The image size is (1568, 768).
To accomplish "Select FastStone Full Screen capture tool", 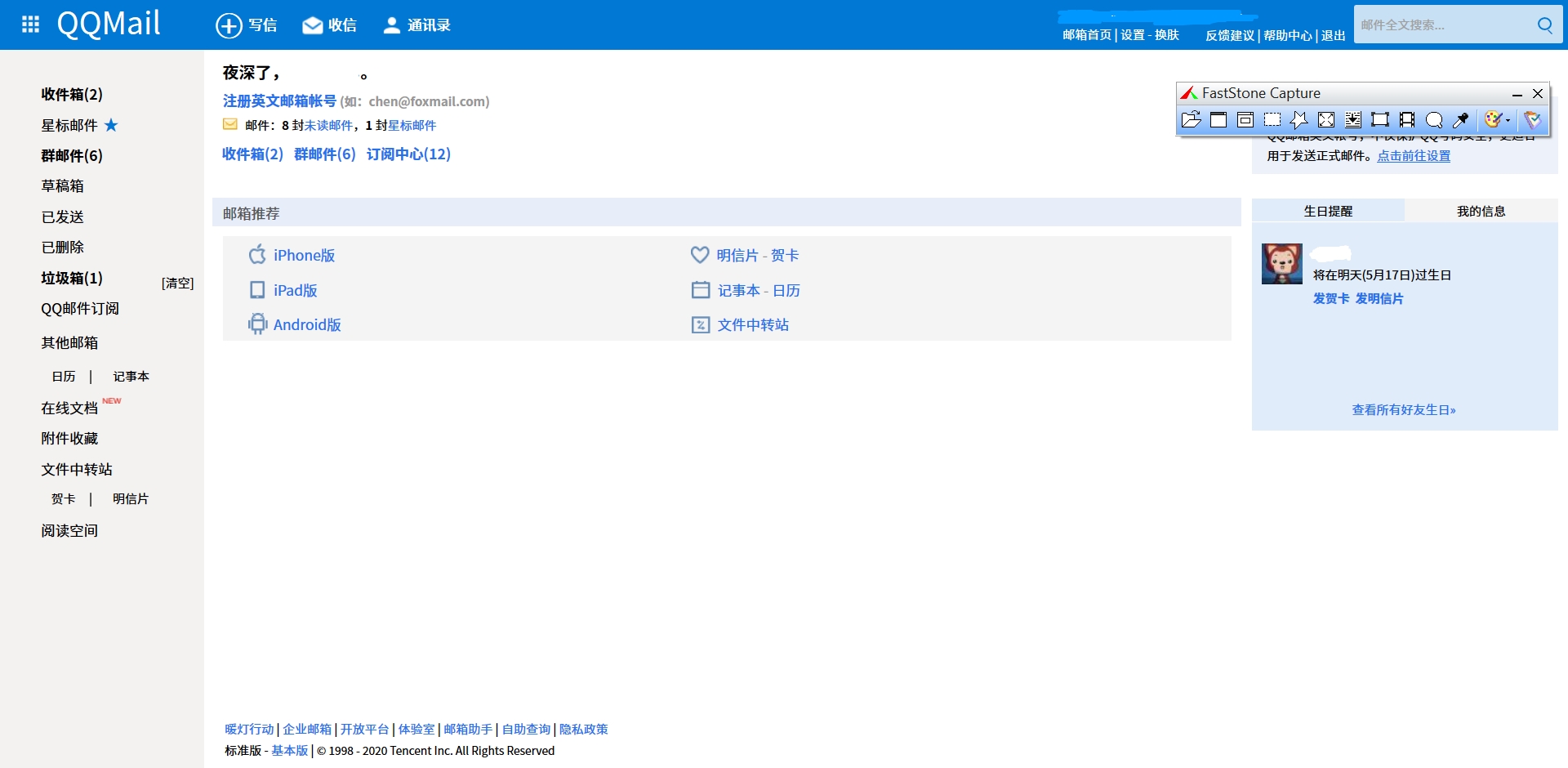I will pos(1326,120).
